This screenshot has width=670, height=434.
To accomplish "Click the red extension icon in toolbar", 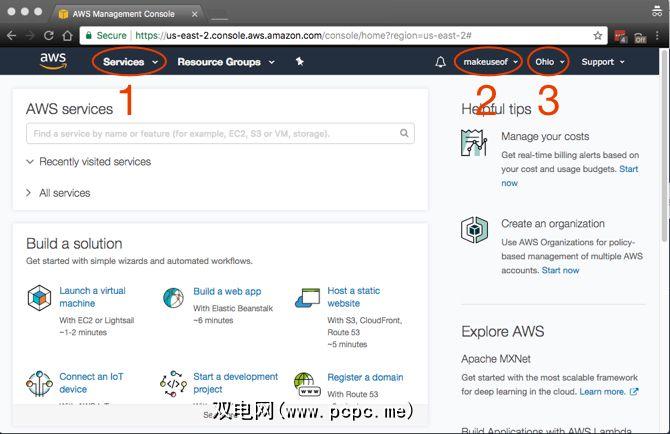I will [620, 36].
